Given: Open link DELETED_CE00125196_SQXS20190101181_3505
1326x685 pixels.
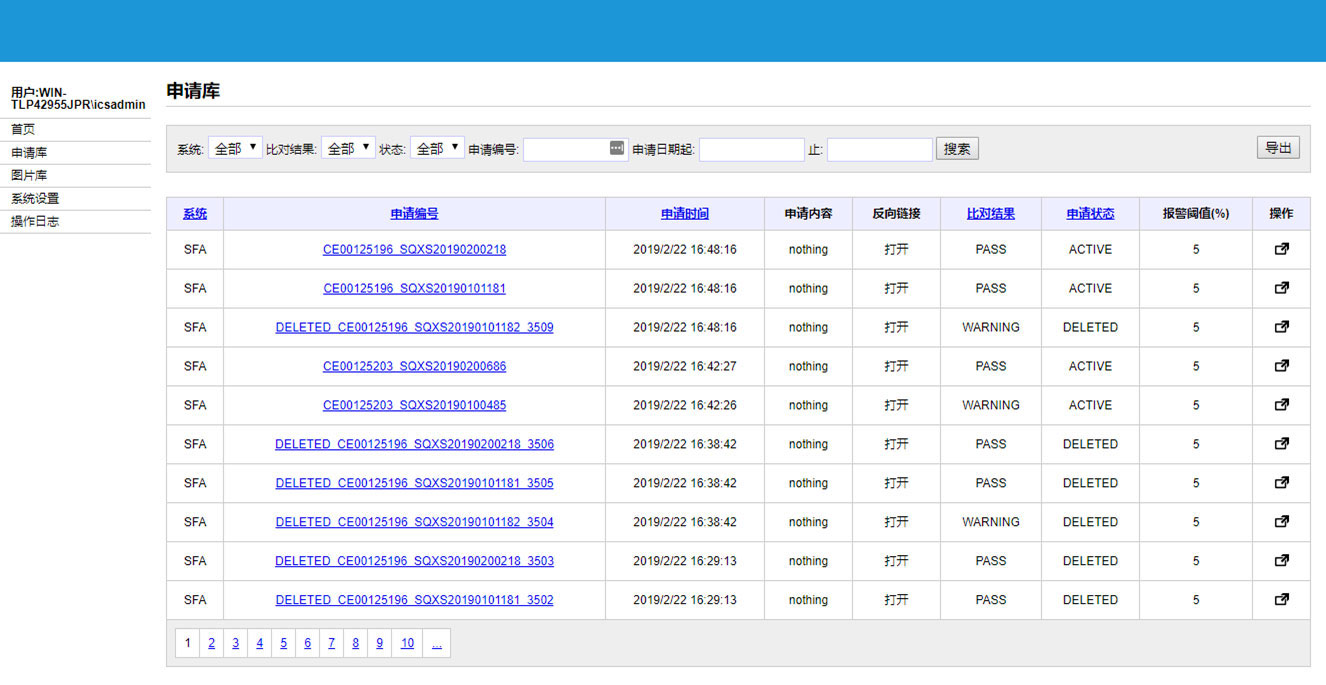Looking at the screenshot, I should [x=414, y=484].
